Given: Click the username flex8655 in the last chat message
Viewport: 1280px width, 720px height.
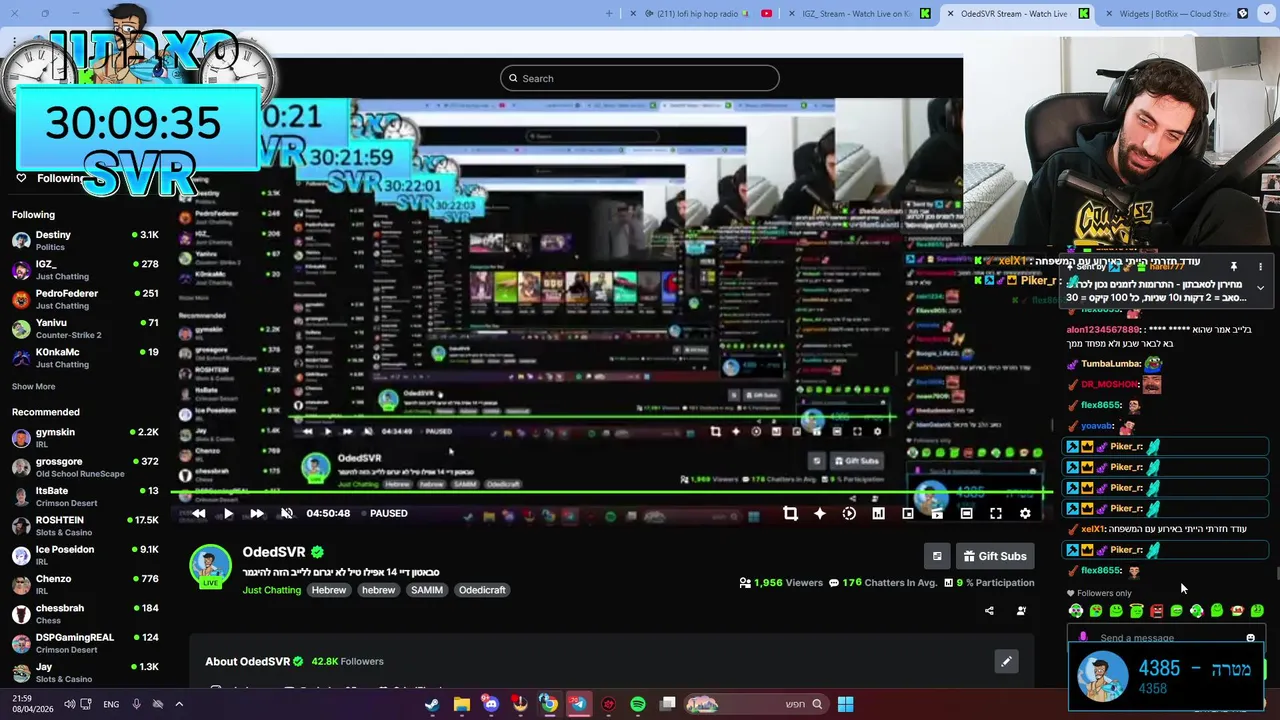Looking at the screenshot, I should pos(1101,570).
